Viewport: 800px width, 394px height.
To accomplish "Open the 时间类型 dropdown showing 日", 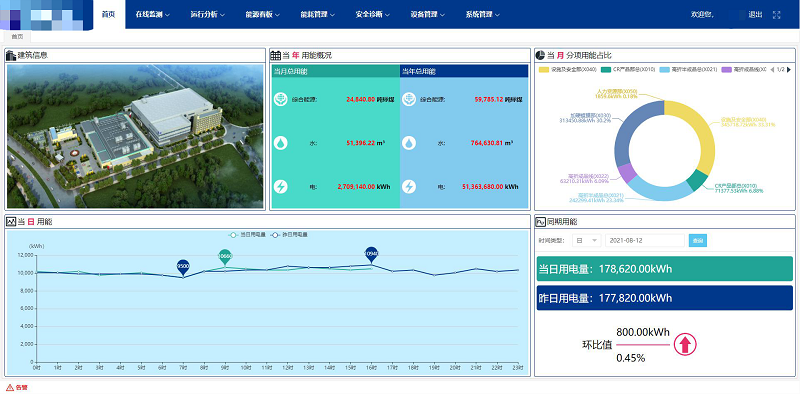I will point(587,240).
